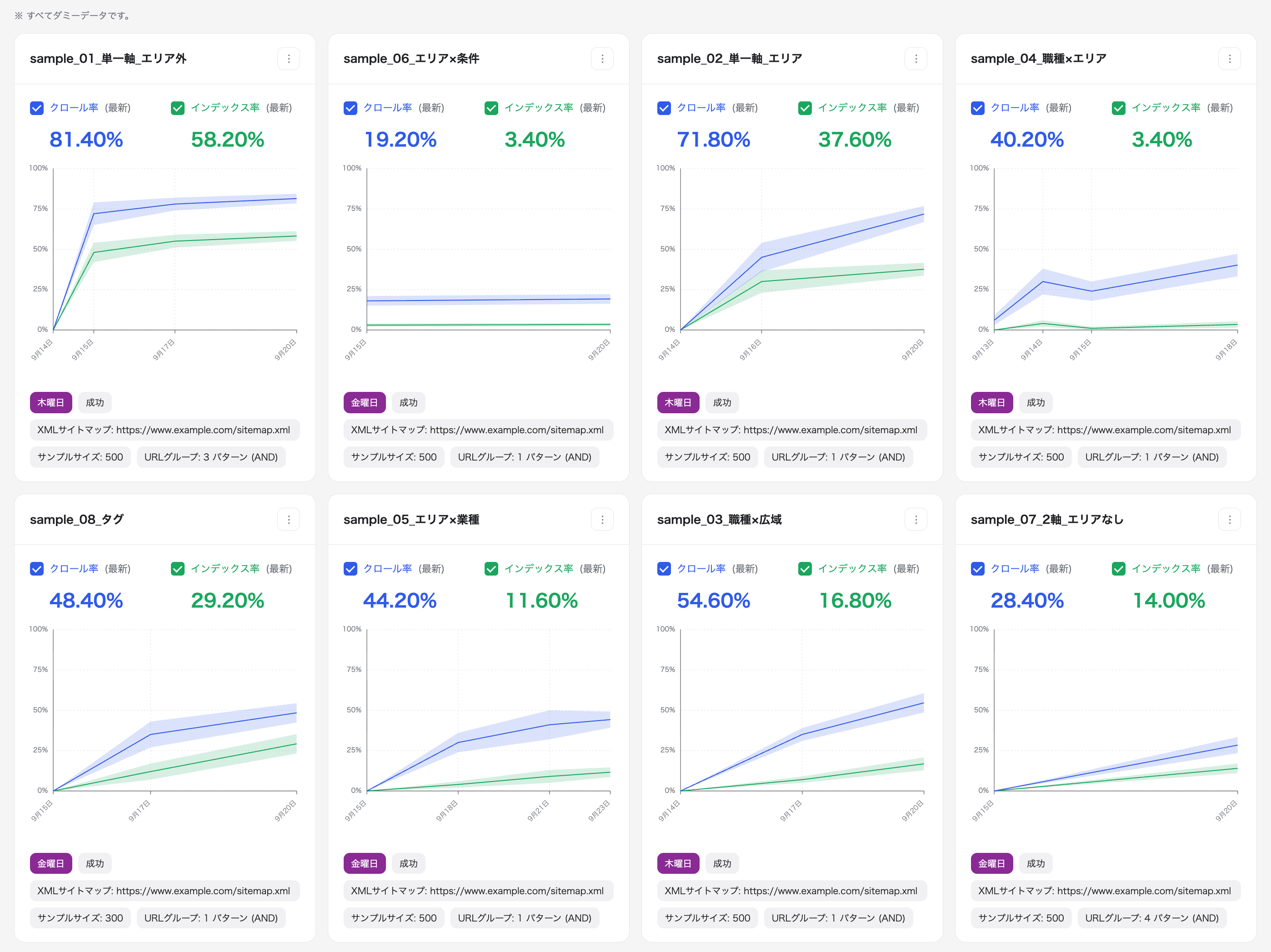
Task: Open the more menu on sample_04_職種×エリア card
Action: click(1230, 59)
